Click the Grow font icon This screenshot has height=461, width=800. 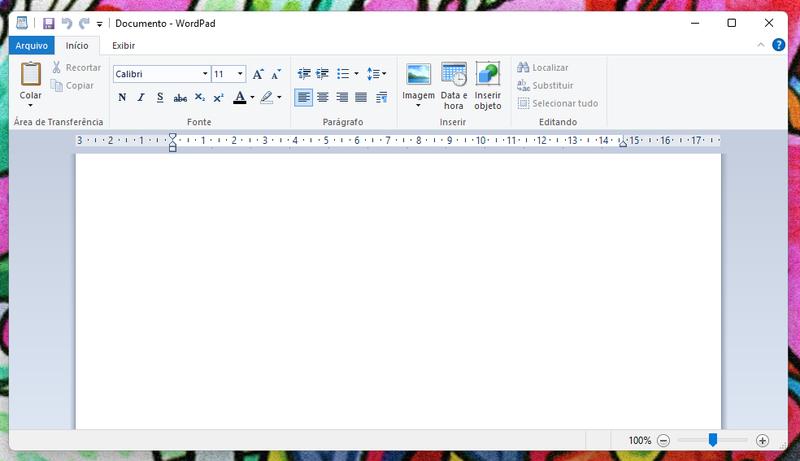point(258,74)
